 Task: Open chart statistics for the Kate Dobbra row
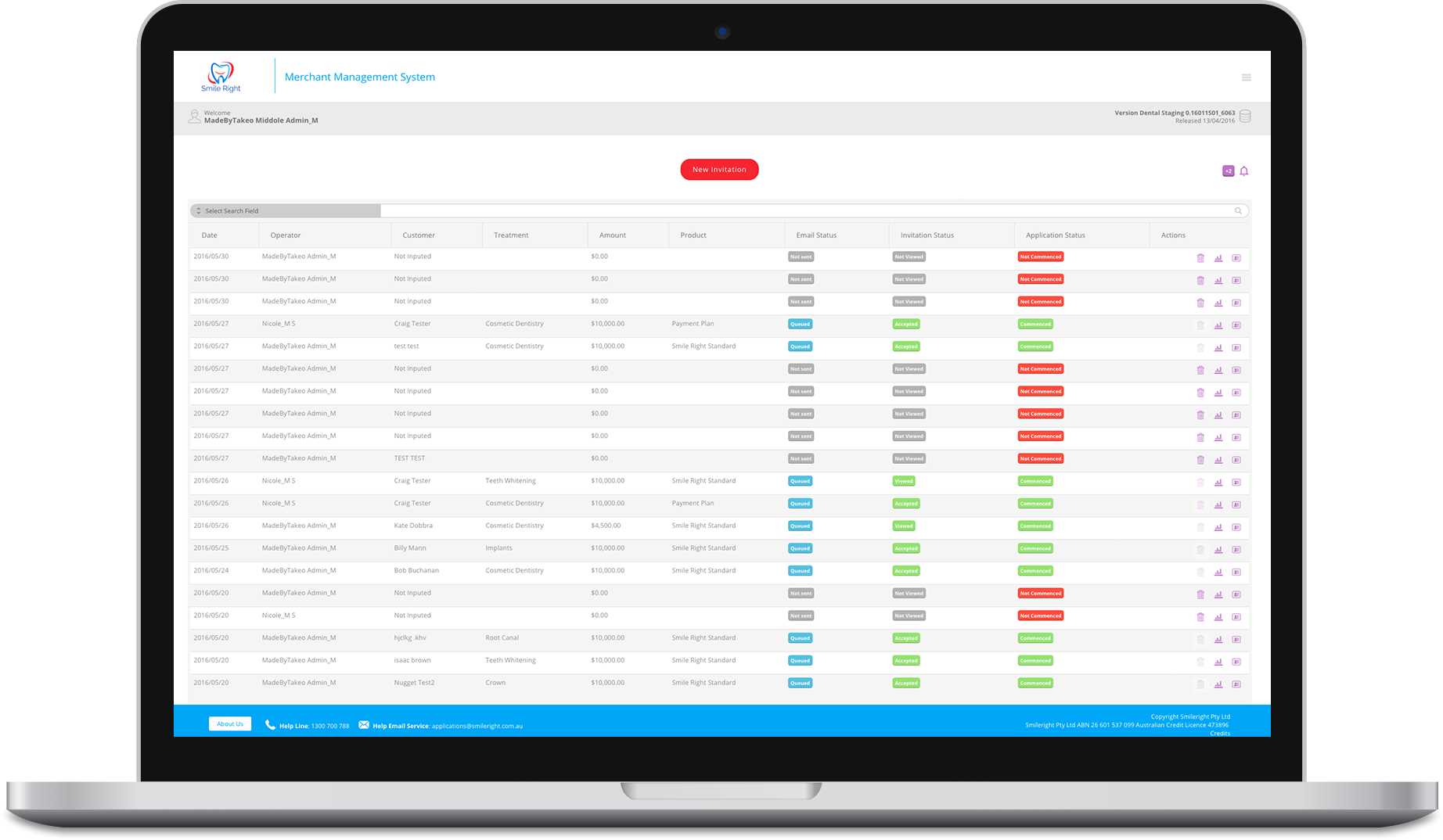(x=1218, y=527)
